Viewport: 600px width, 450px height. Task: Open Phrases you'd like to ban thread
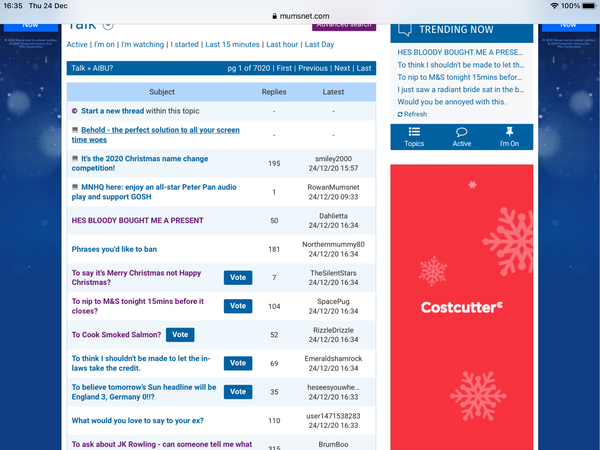point(114,249)
